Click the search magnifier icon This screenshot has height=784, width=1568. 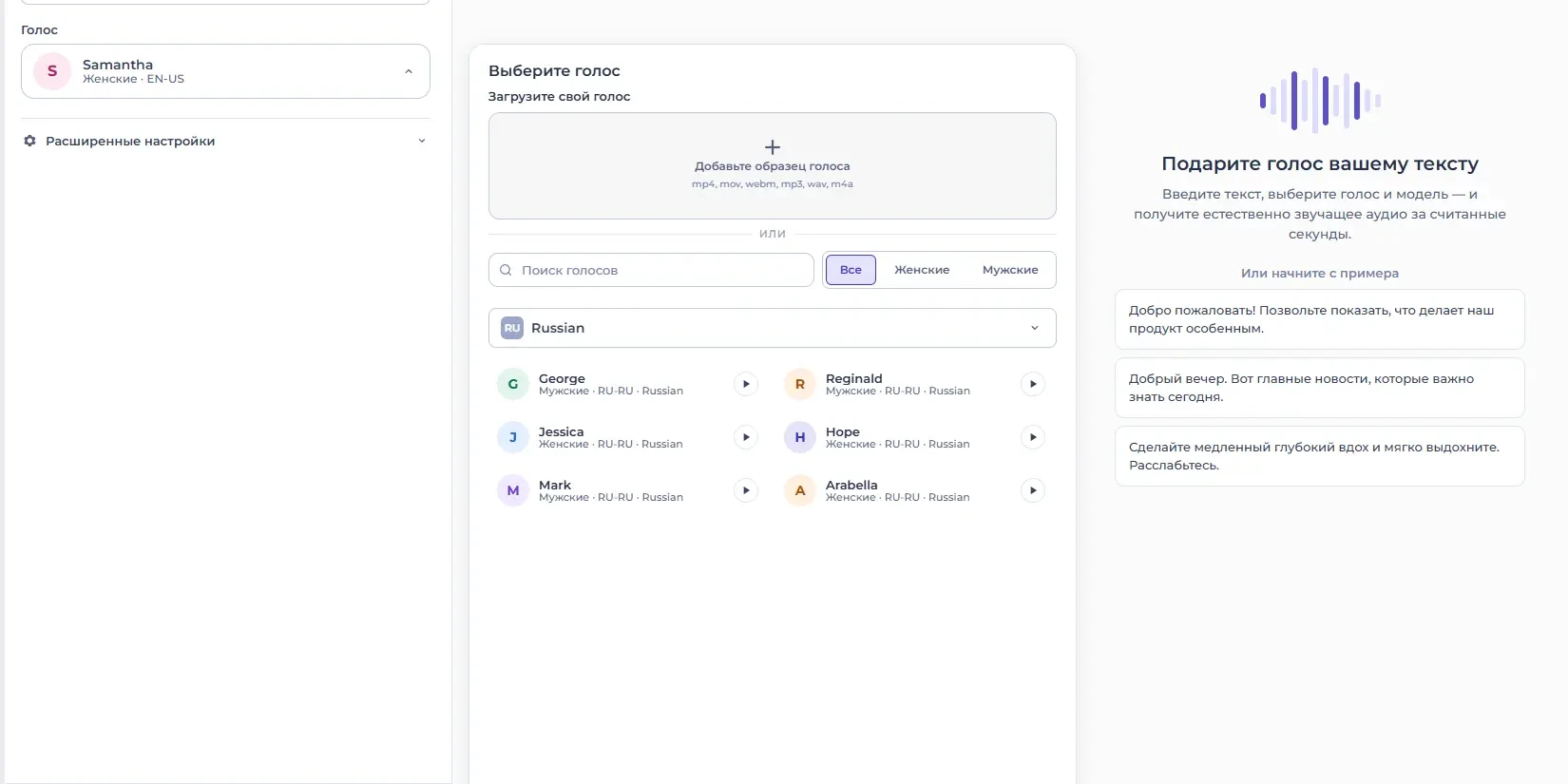point(506,270)
